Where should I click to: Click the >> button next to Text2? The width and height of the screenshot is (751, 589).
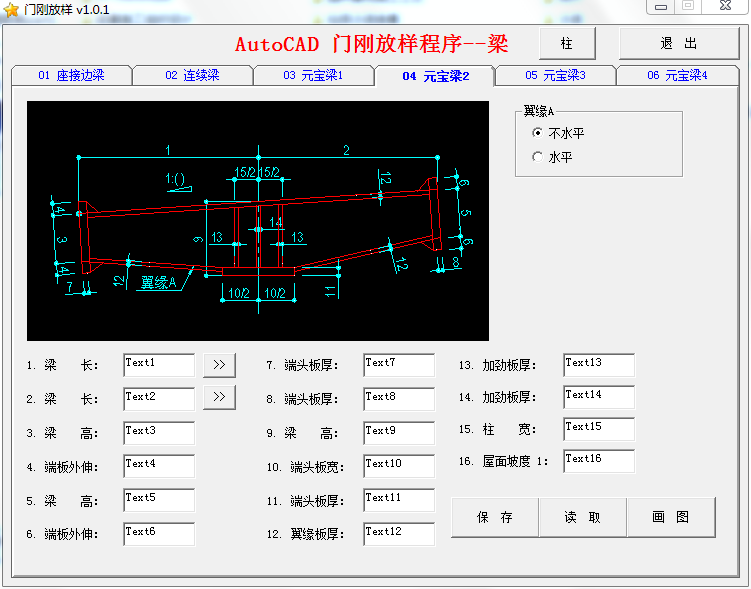tap(219, 397)
